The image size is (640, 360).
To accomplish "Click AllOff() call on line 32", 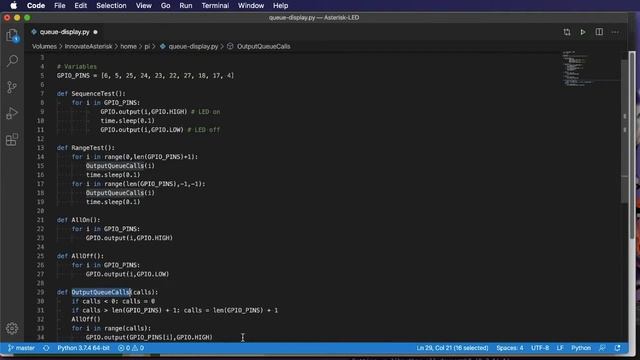I will pos(86,319).
